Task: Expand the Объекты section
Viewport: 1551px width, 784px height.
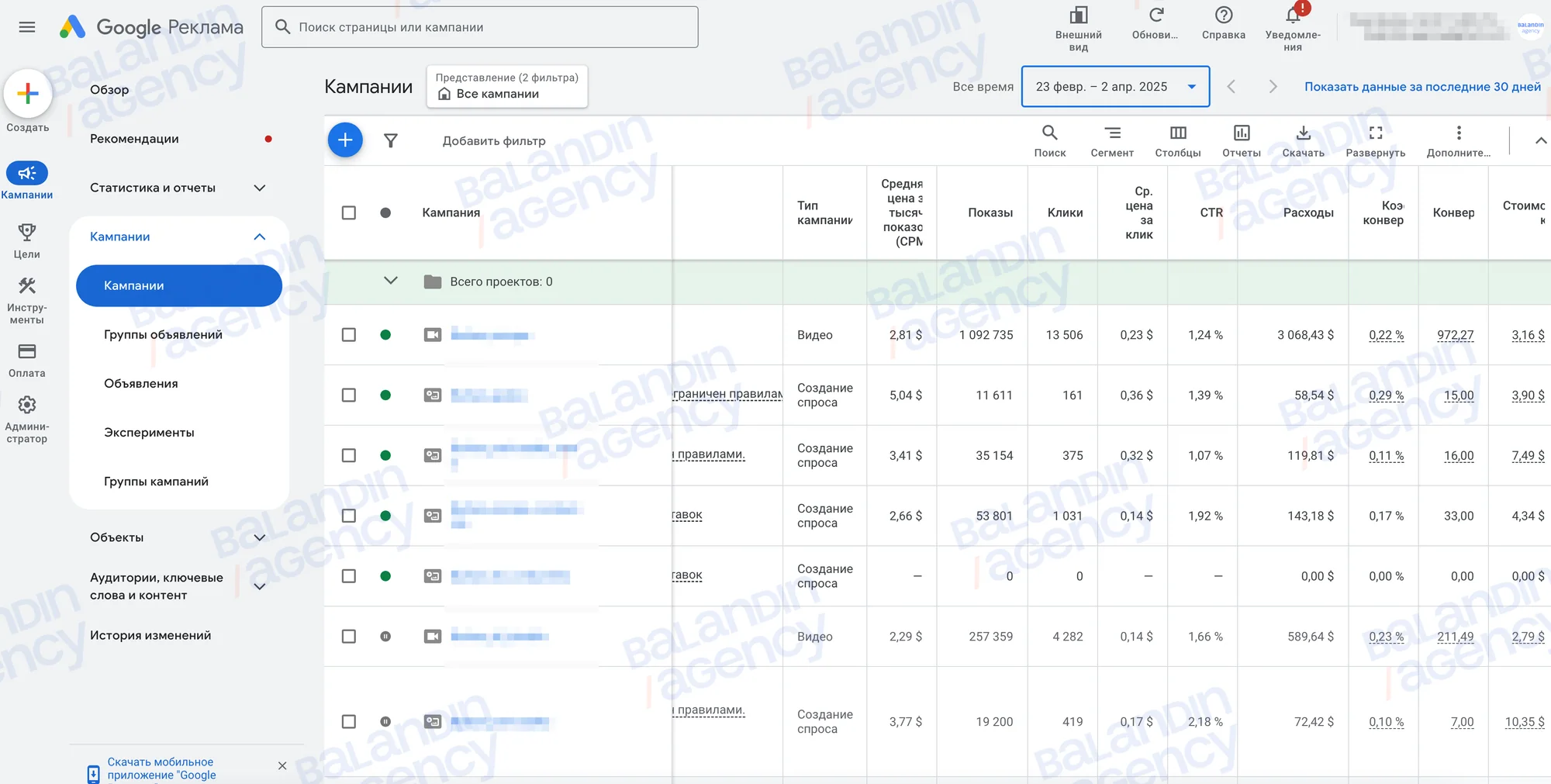Action: click(260, 537)
